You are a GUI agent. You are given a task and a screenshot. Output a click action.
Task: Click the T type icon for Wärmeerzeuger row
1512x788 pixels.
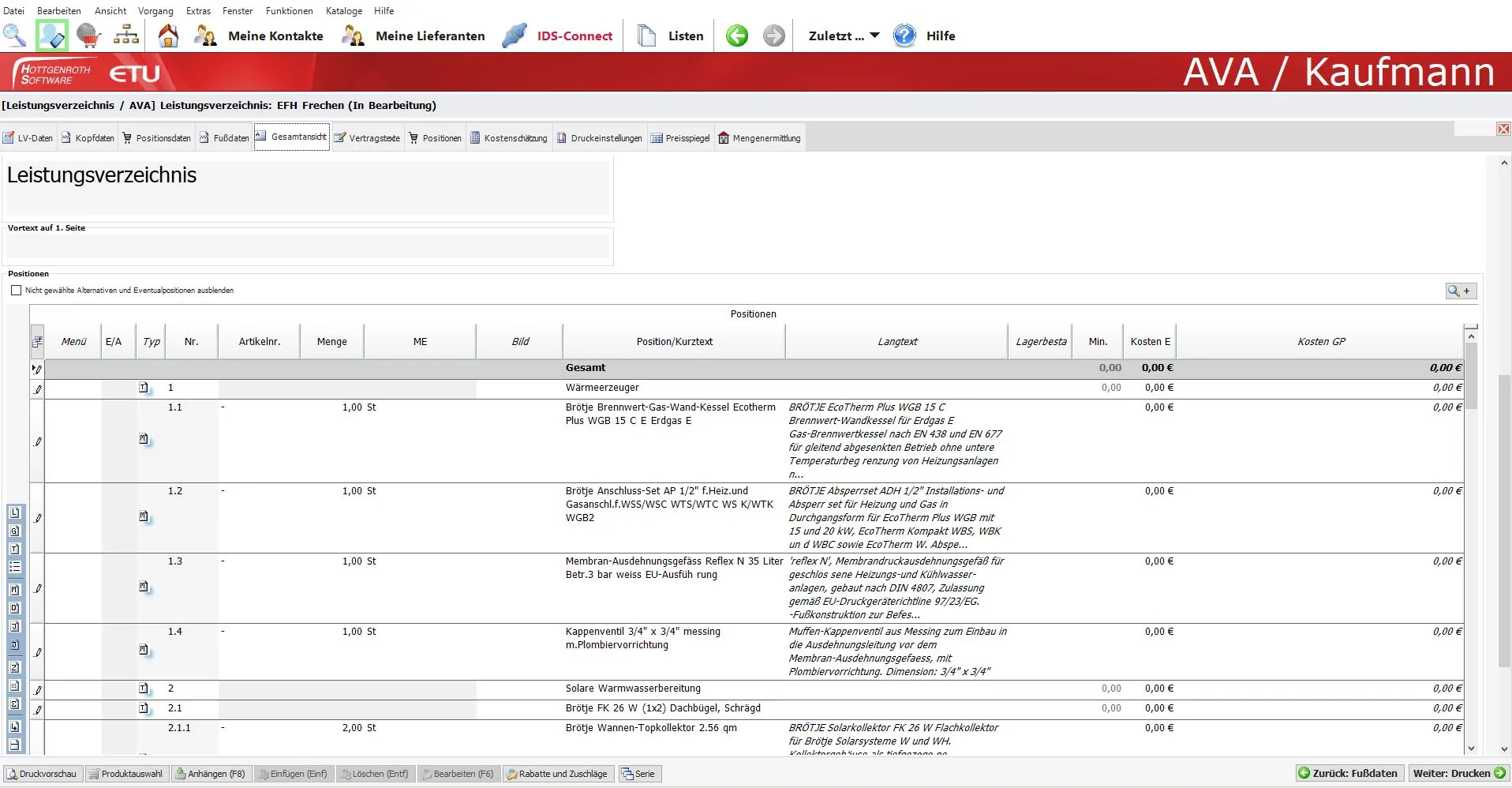click(x=144, y=388)
